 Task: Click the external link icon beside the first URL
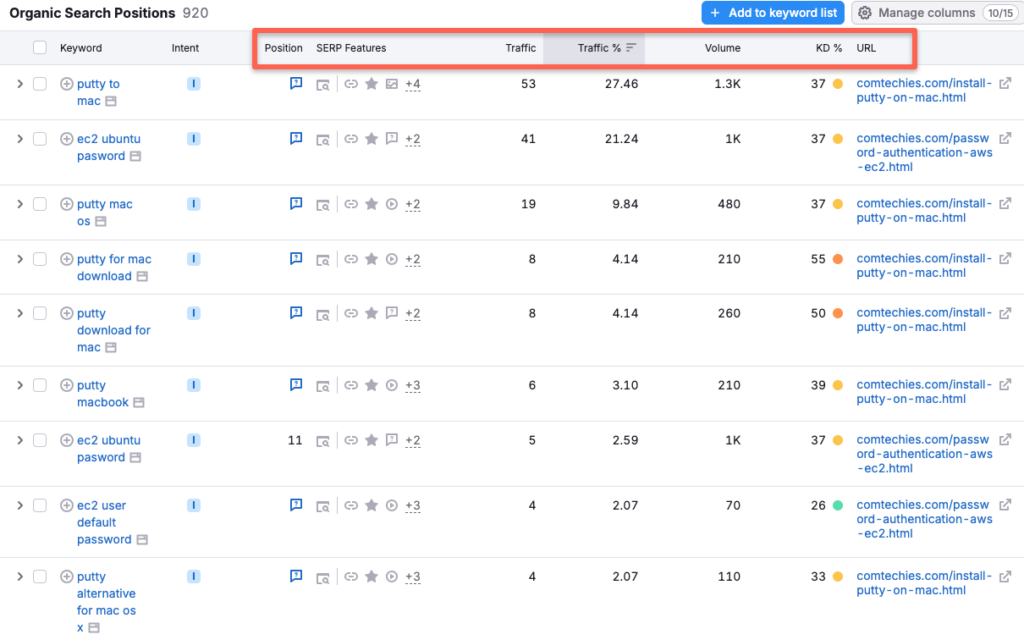point(1007,84)
